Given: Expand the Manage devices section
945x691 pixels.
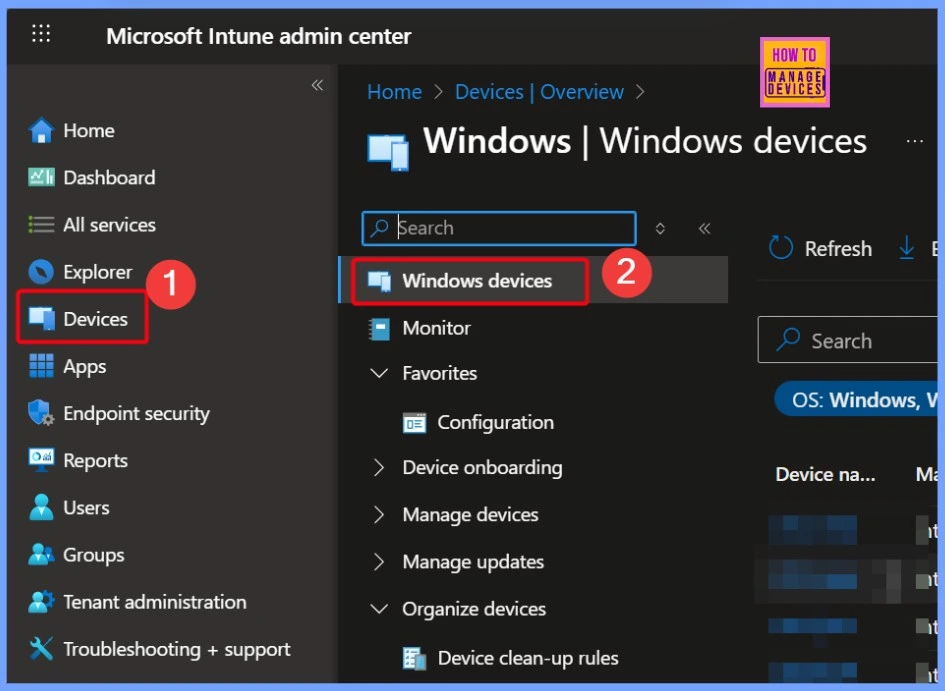Looking at the screenshot, I should pyautogui.click(x=378, y=514).
